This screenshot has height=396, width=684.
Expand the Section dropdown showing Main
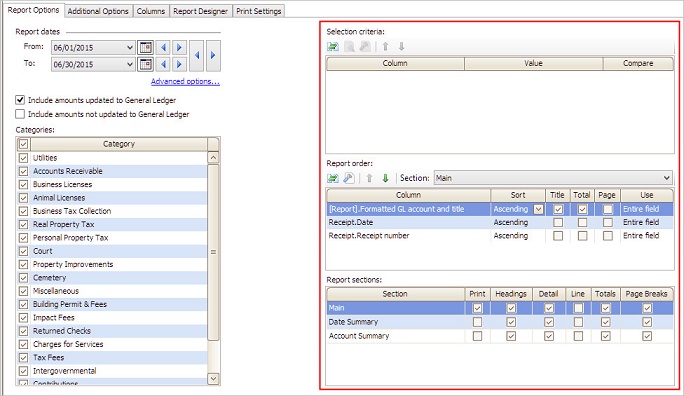pyautogui.click(x=667, y=178)
